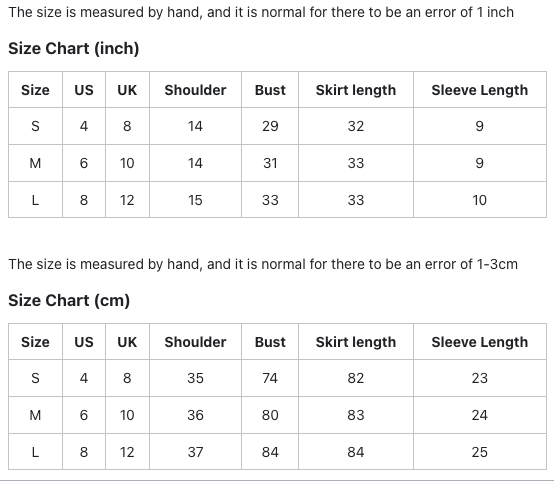Click Skirt length header in inch table
The height and width of the screenshot is (482, 554).
coord(356,90)
